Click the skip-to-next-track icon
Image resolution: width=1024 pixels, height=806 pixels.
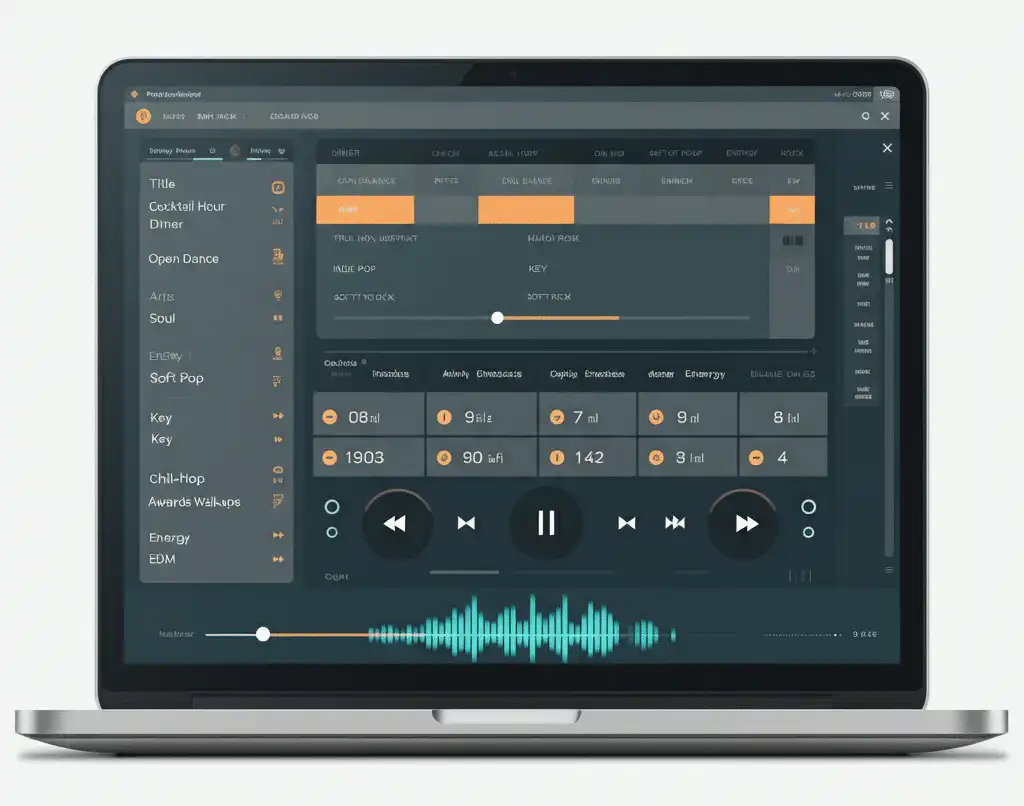(627, 522)
